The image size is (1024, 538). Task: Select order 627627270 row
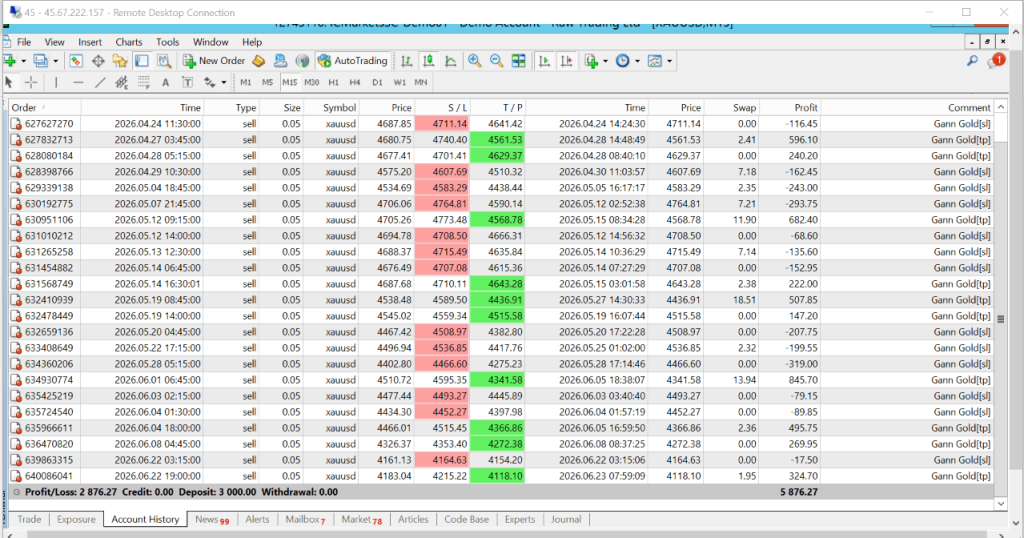point(501,123)
